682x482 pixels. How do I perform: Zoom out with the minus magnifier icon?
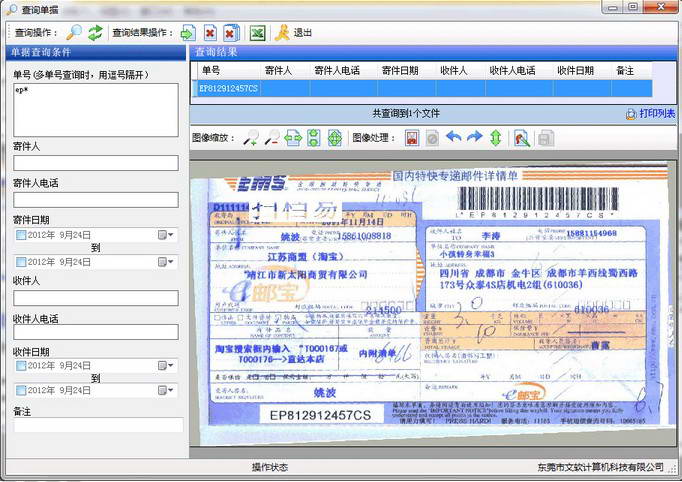point(272,138)
